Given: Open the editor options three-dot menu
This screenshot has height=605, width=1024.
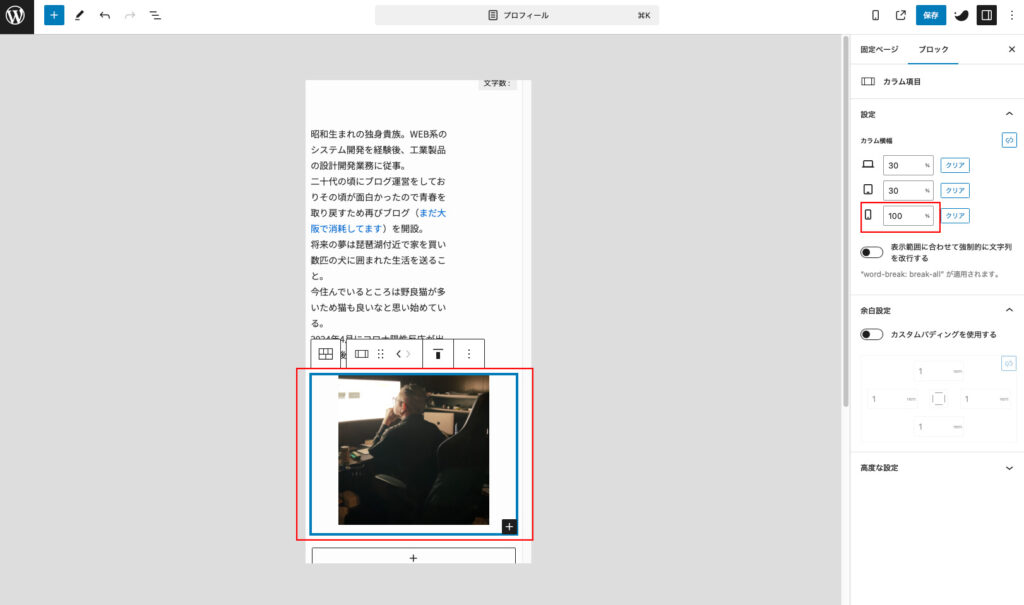Looking at the screenshot, I should 1012,15.
